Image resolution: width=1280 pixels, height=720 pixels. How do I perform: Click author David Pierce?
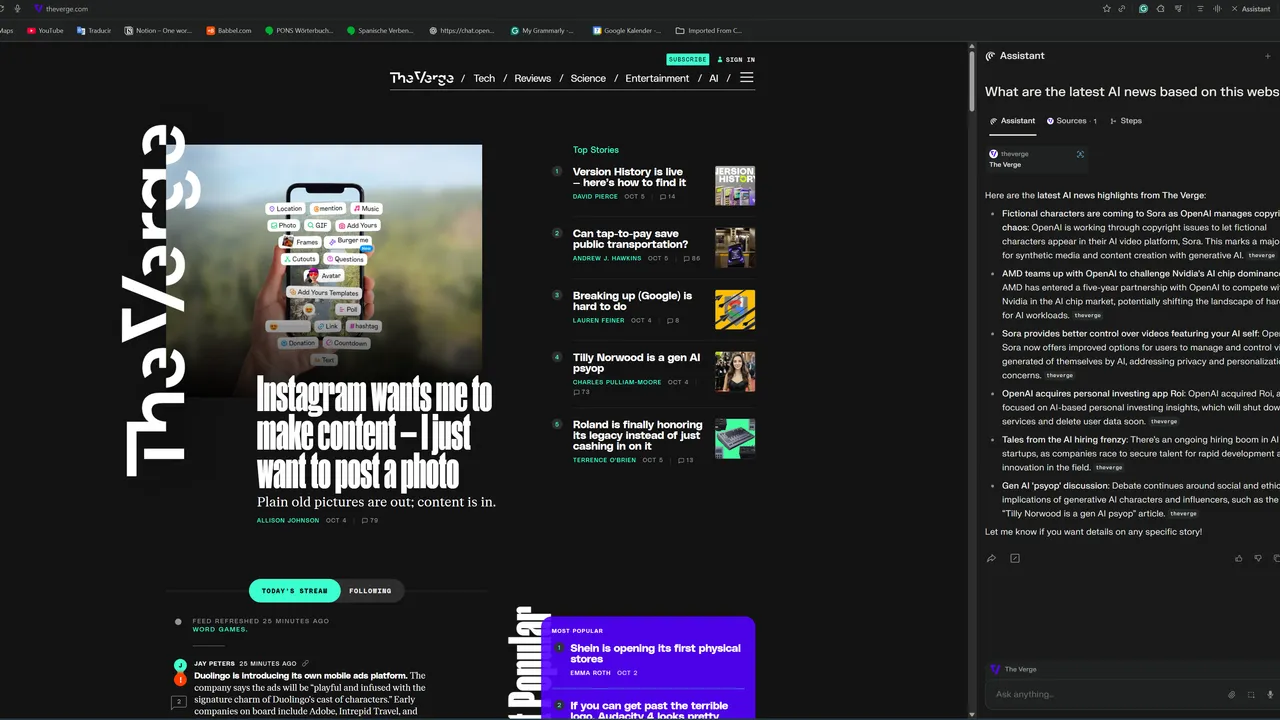(595, 197)
